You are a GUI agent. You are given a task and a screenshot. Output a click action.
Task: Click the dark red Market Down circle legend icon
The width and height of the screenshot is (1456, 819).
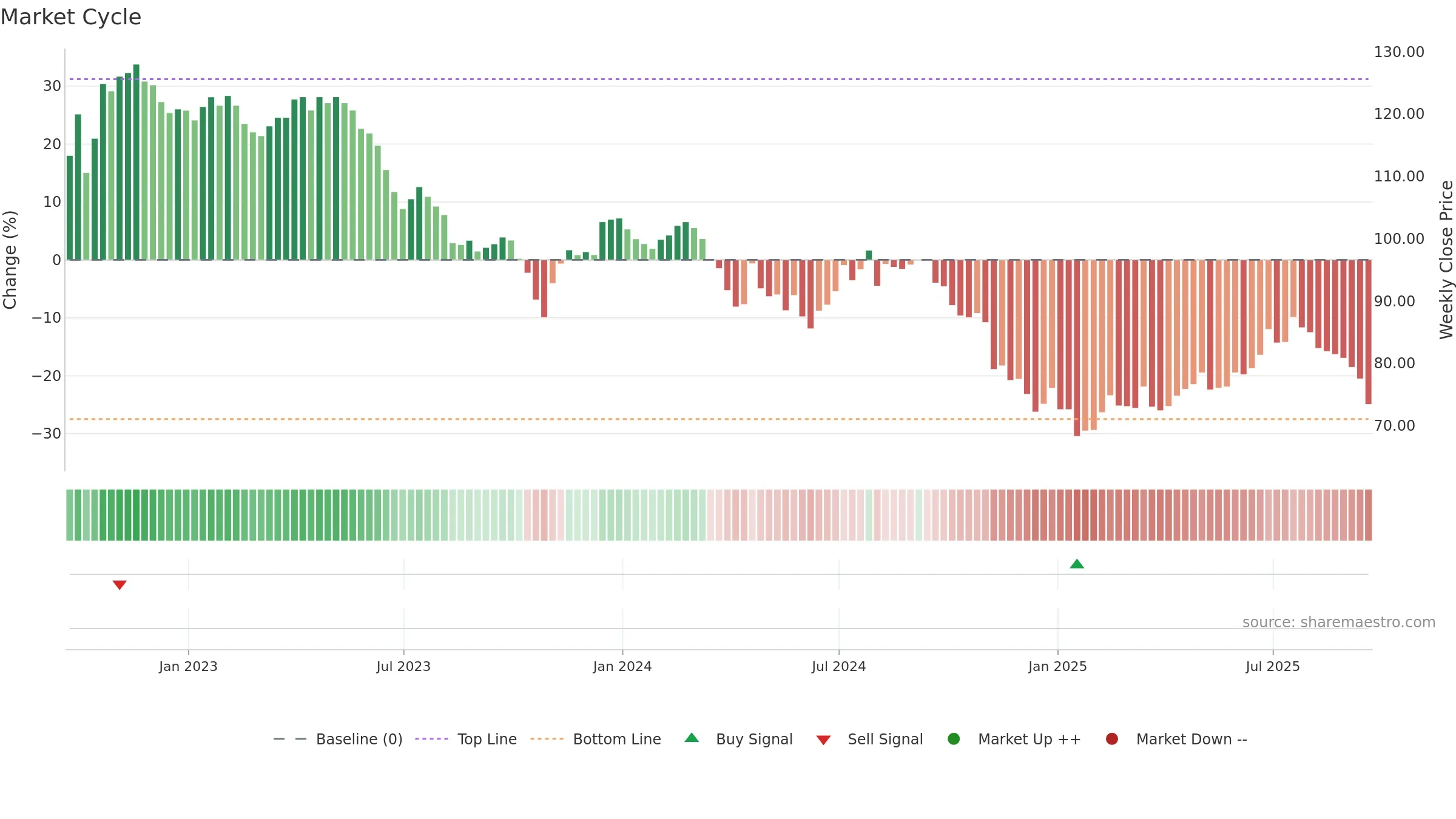[x=1112, y=739]
